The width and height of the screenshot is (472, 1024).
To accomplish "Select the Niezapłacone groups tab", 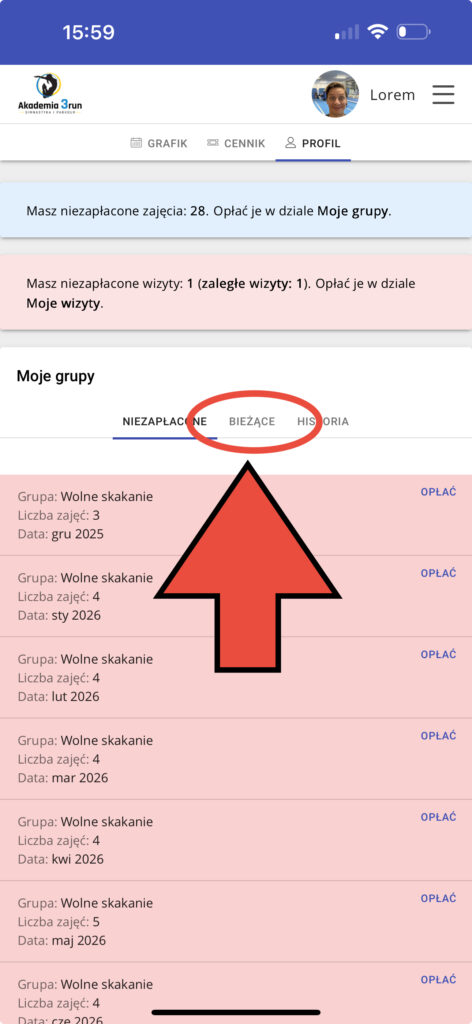I will pos(165,421).
